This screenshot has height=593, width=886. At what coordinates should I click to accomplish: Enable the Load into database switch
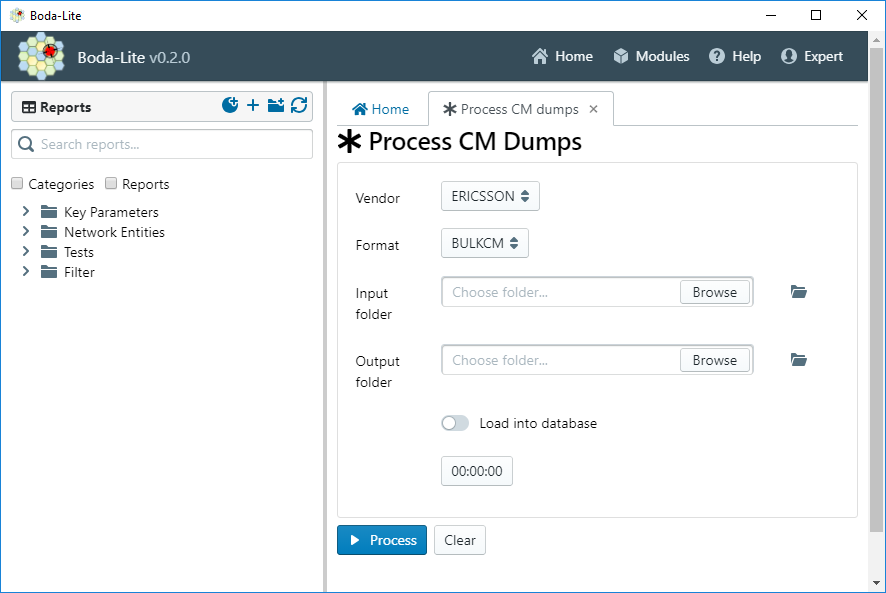pos(455,423)
